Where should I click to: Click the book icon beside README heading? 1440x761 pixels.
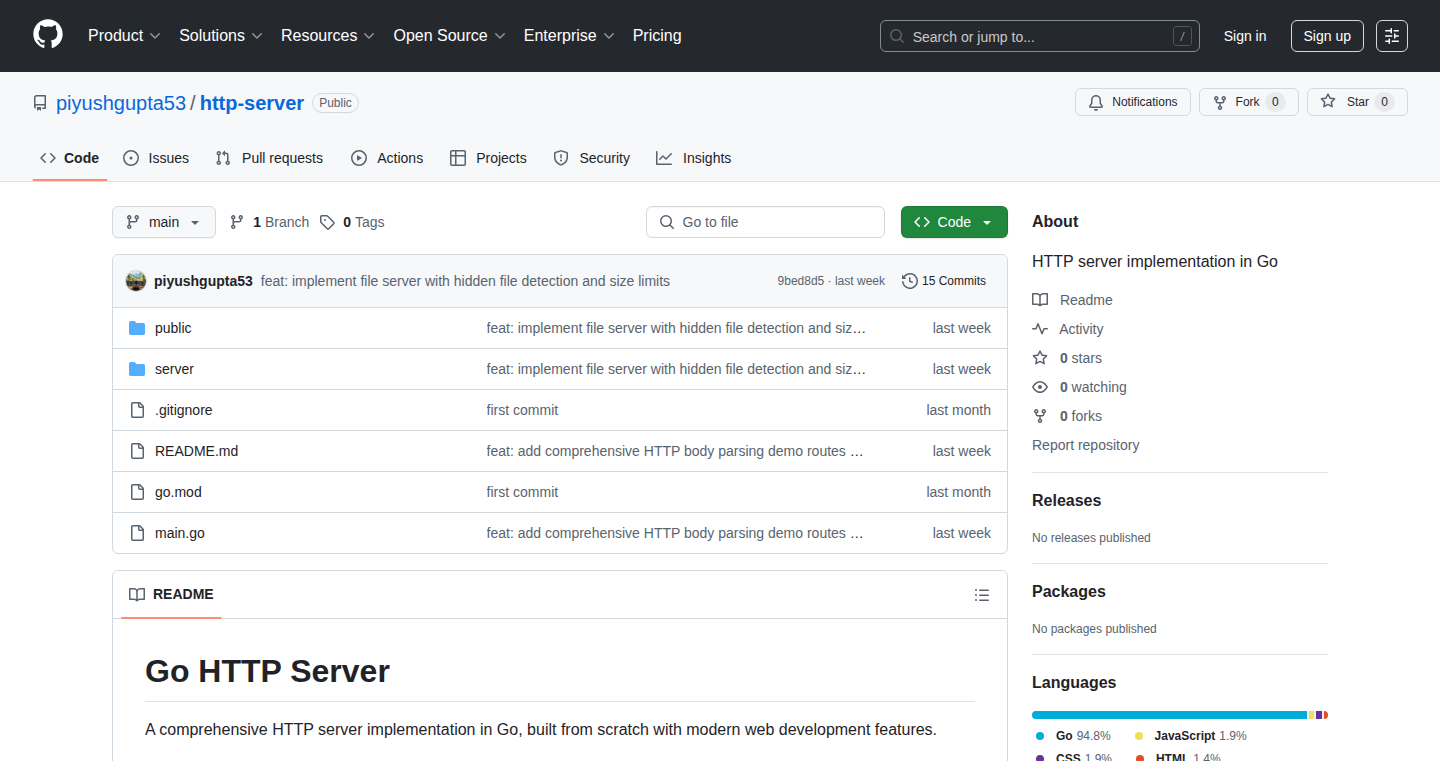pos(137,594)
